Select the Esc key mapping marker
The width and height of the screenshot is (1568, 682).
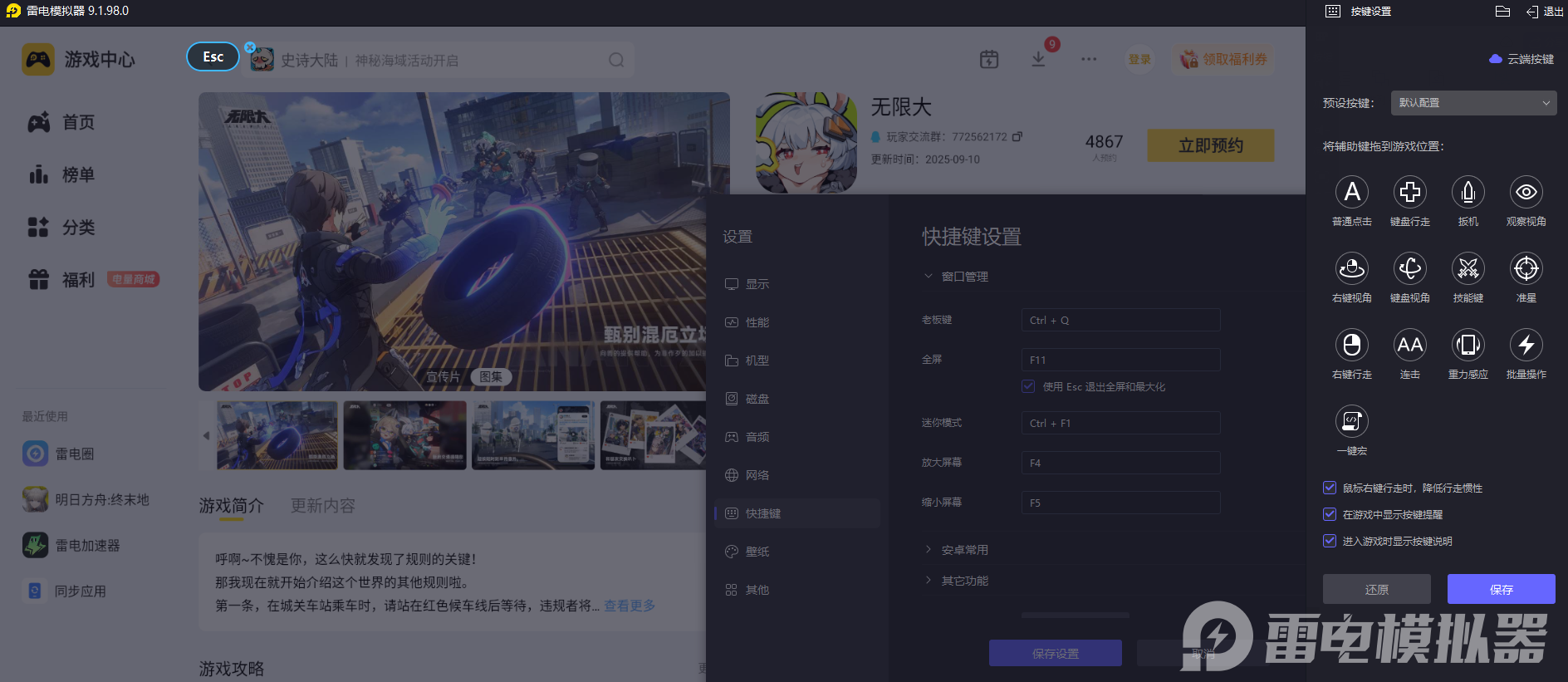coord(213,56)
